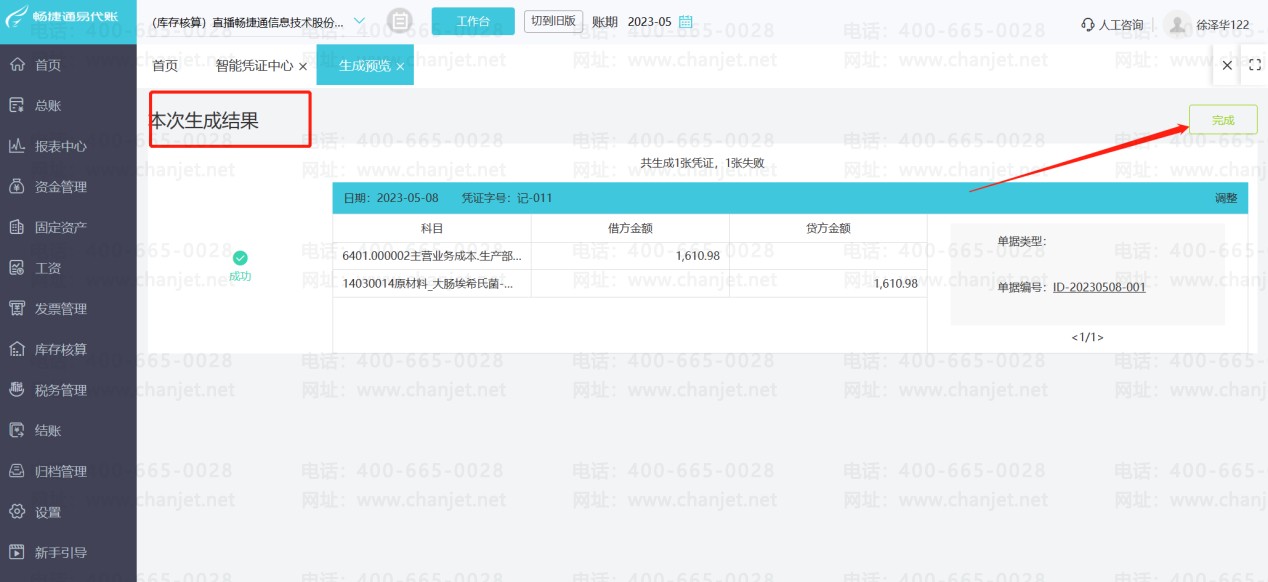Screen dimensions: 1268x582
Task: Open 报表中心 in the sidebar
Action: [60, 146]
